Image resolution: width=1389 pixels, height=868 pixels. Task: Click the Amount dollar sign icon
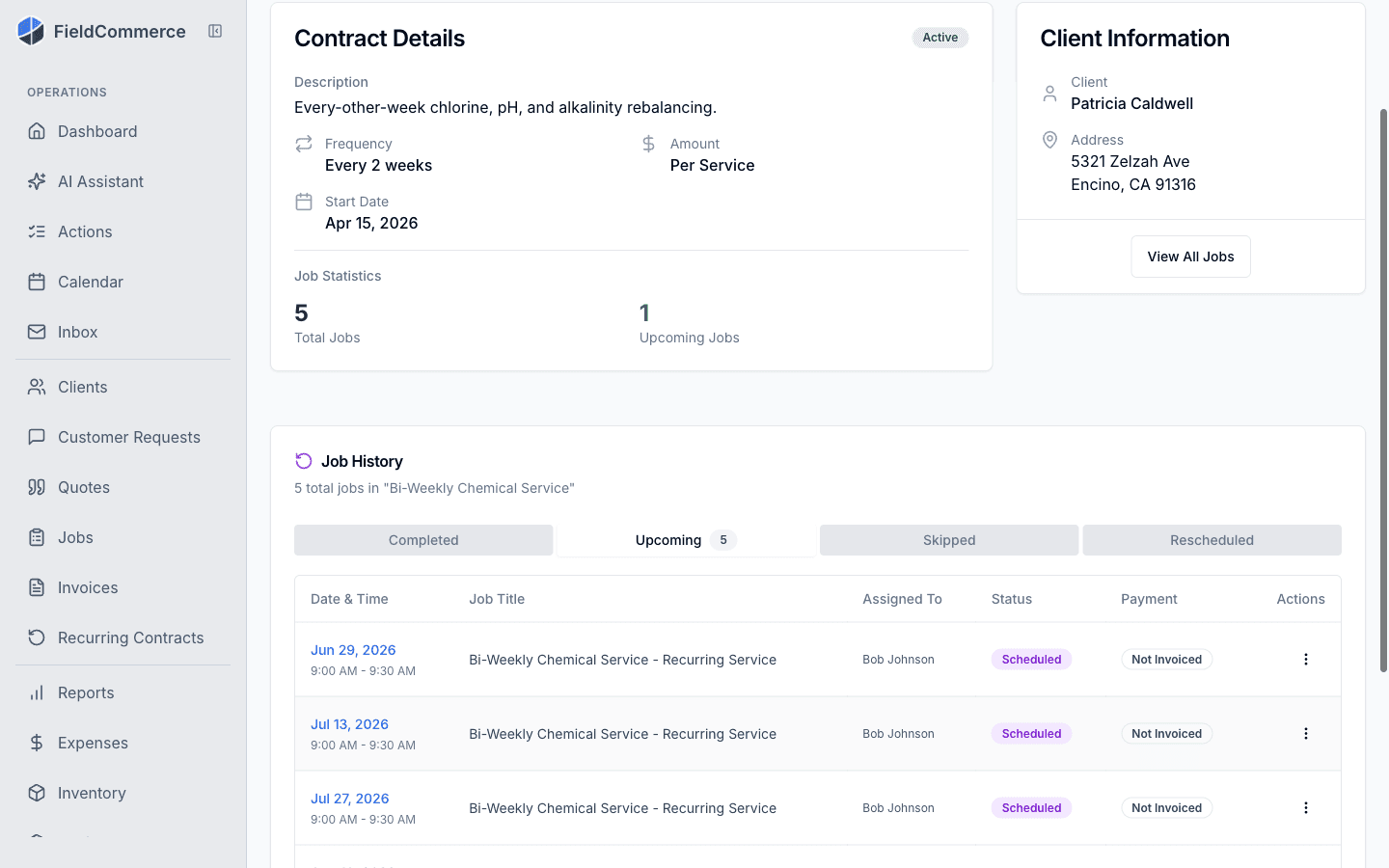[x=649, y=144]
